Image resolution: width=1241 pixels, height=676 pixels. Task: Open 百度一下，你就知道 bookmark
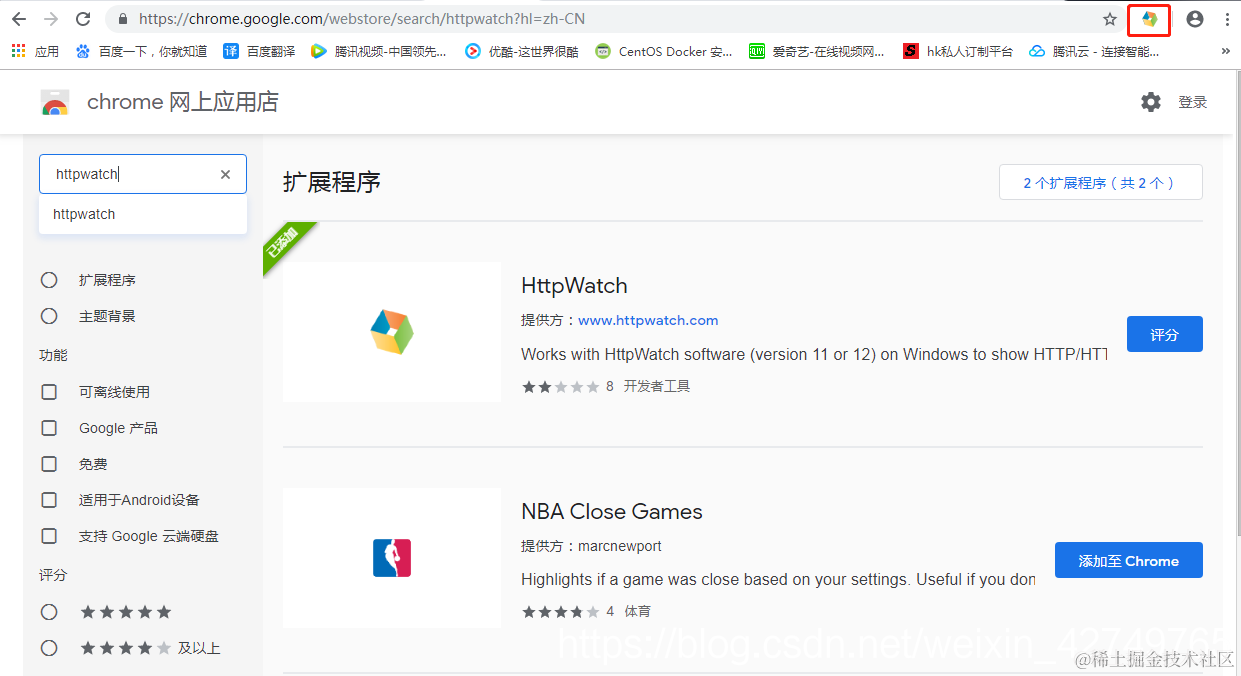pos(141,51)
